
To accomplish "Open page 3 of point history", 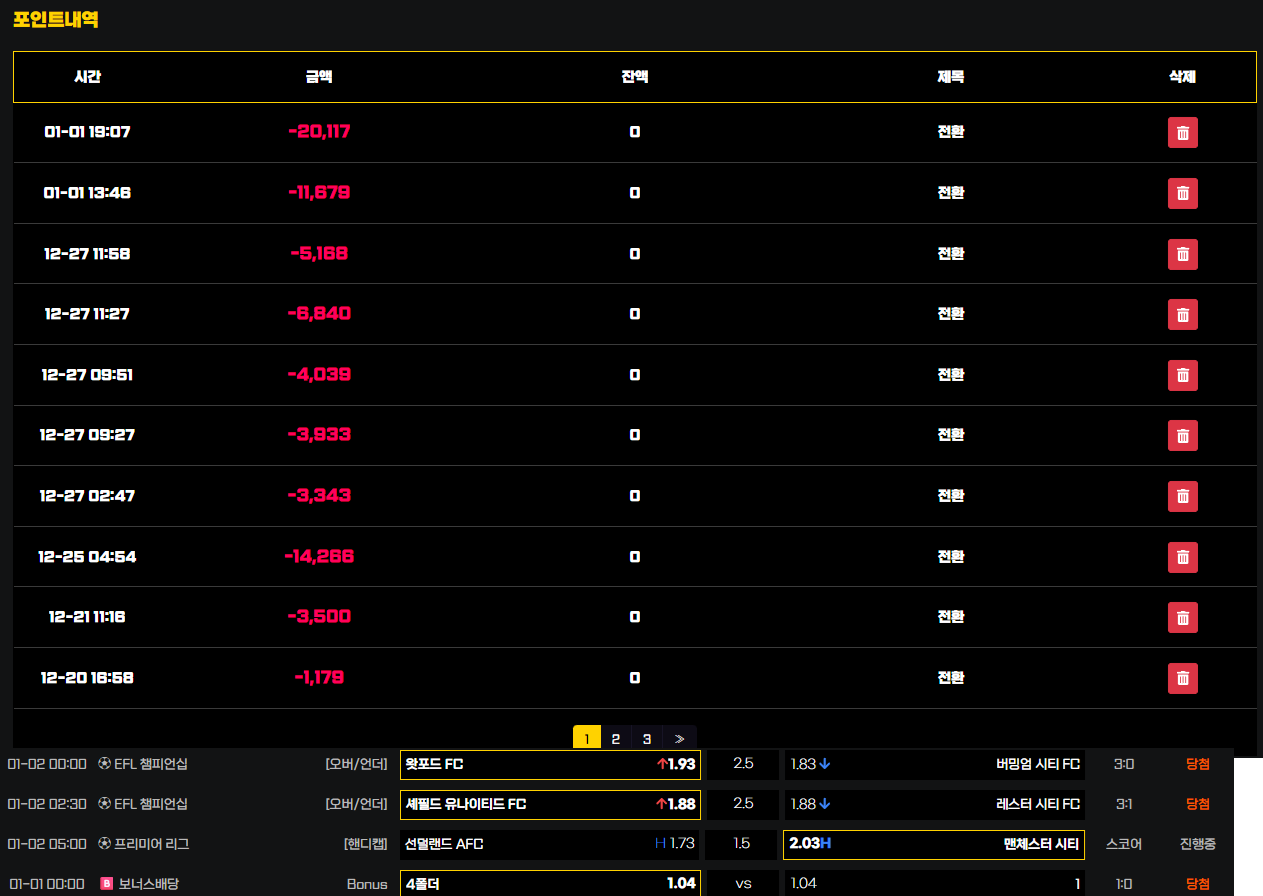I will click(647, 739).
